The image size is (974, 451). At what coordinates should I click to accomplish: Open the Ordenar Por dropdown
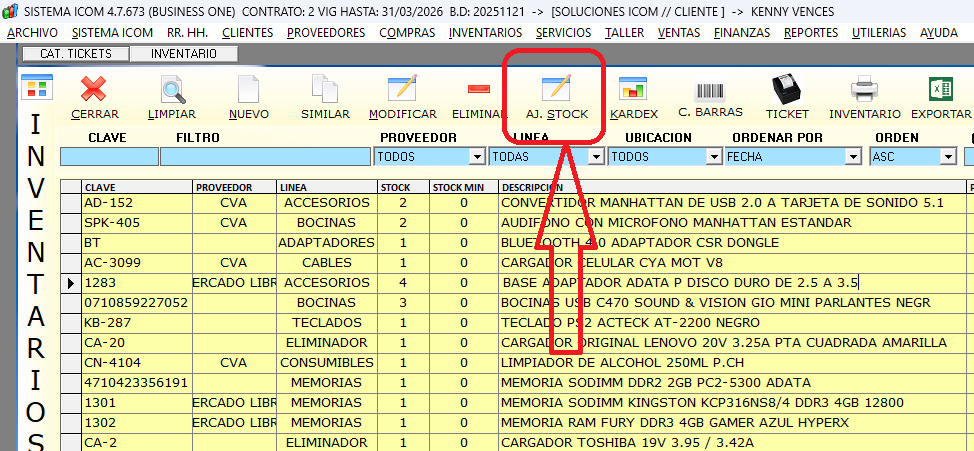(x=853, y=157)
